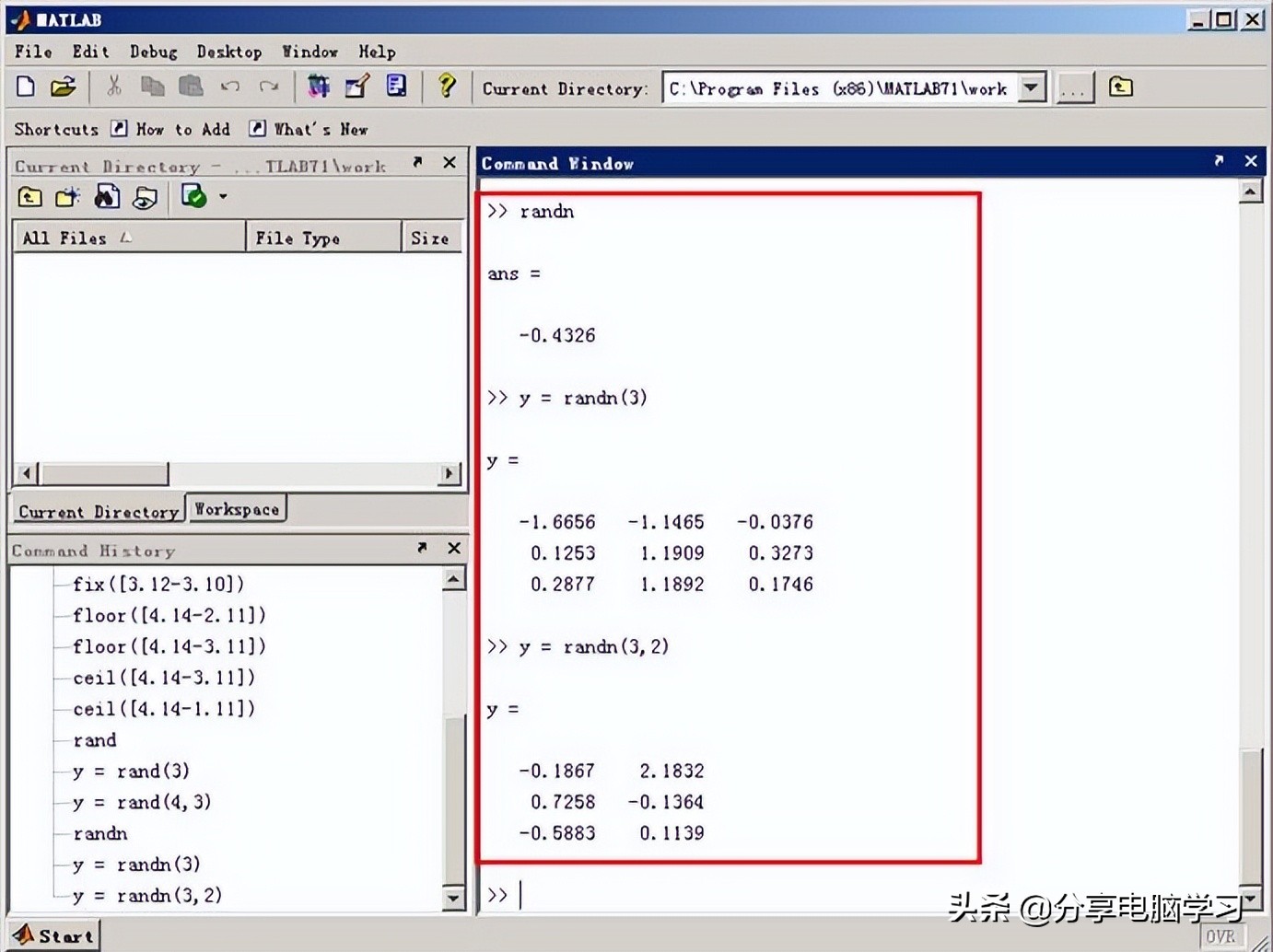The image size is (1273, 952).
Task: Select fix([3.12-3.10]) in Command History
Action: 158,584
